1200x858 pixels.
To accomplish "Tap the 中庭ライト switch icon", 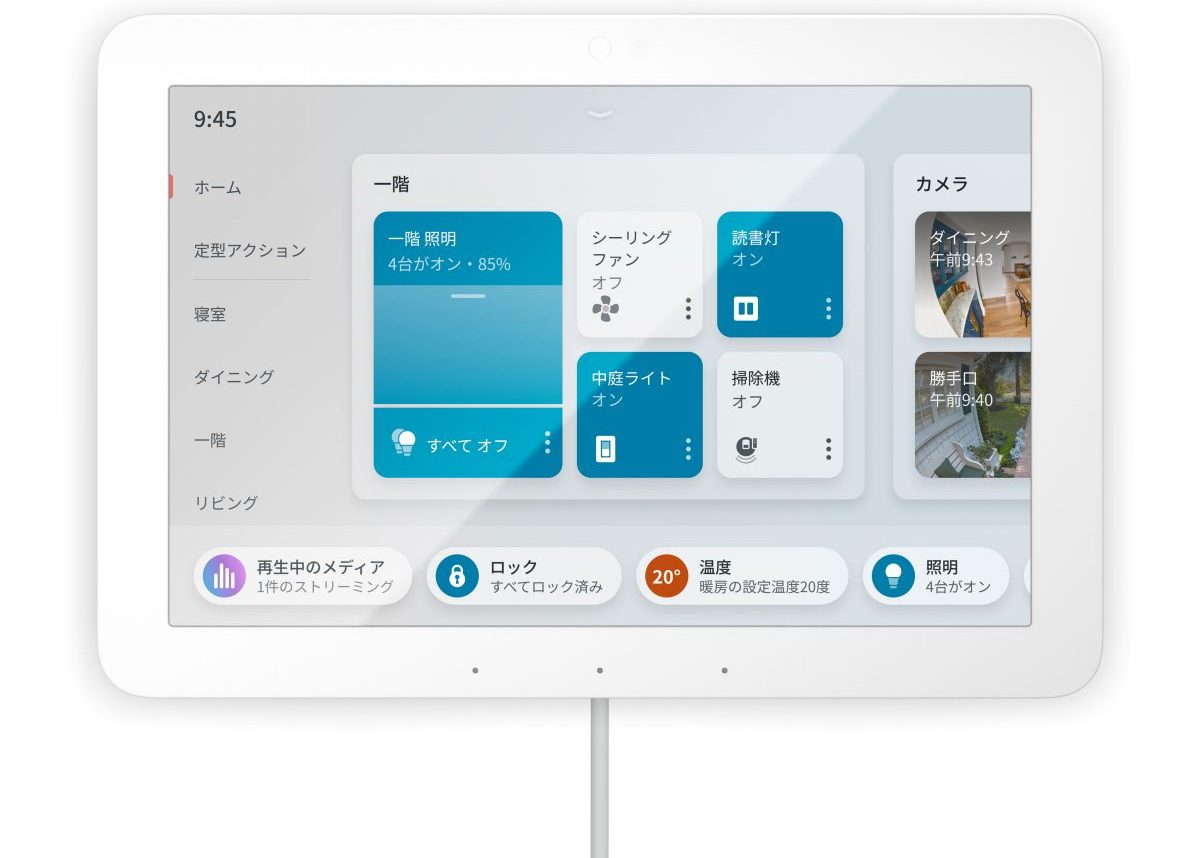I will [x=605, y=449].
